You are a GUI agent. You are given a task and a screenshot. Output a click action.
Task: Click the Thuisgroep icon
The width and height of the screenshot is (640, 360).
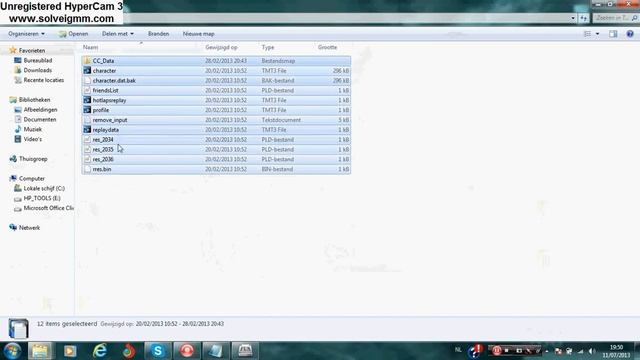[x=13, y=159]
